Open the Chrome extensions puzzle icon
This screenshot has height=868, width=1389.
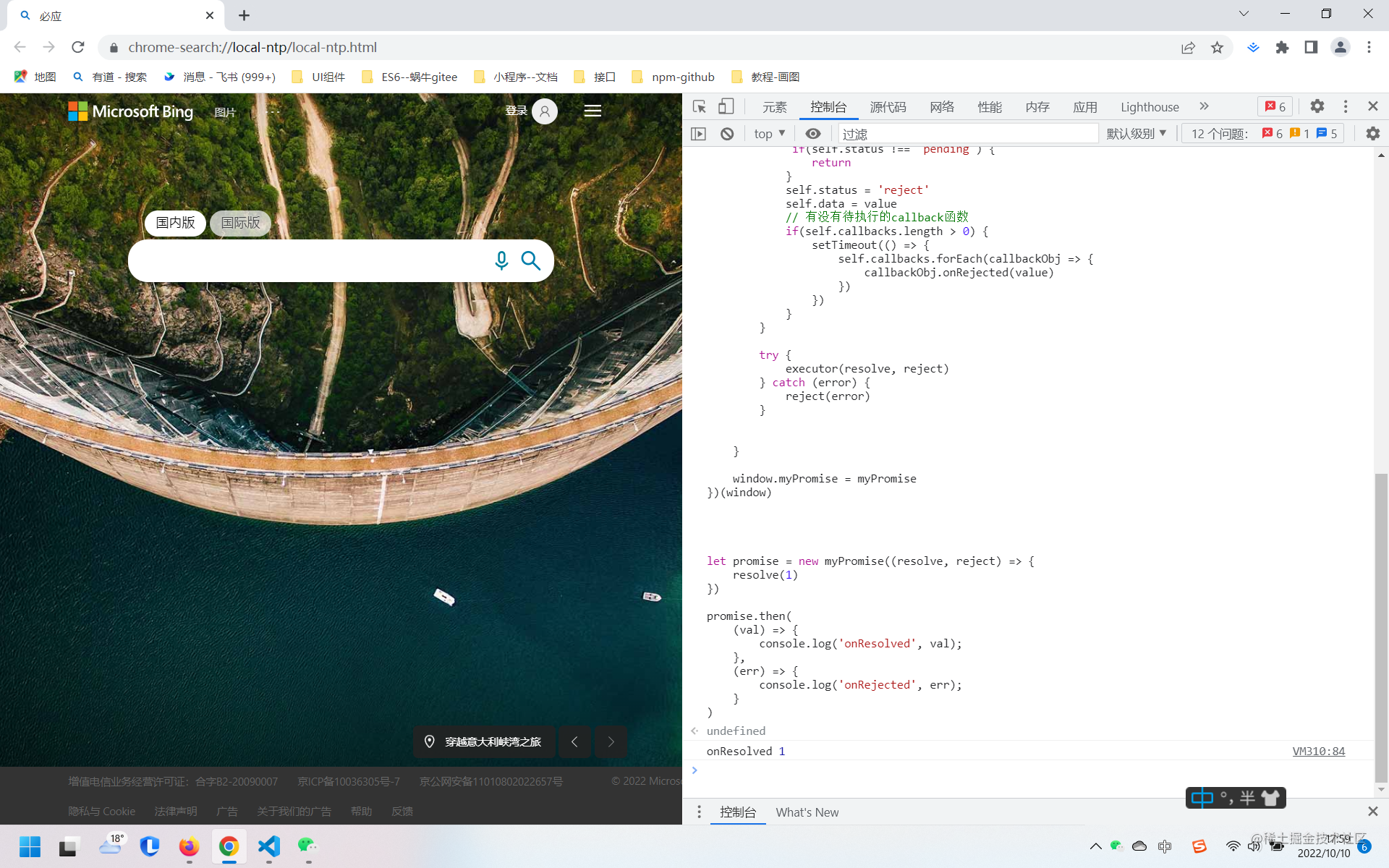pos(1282,47)
